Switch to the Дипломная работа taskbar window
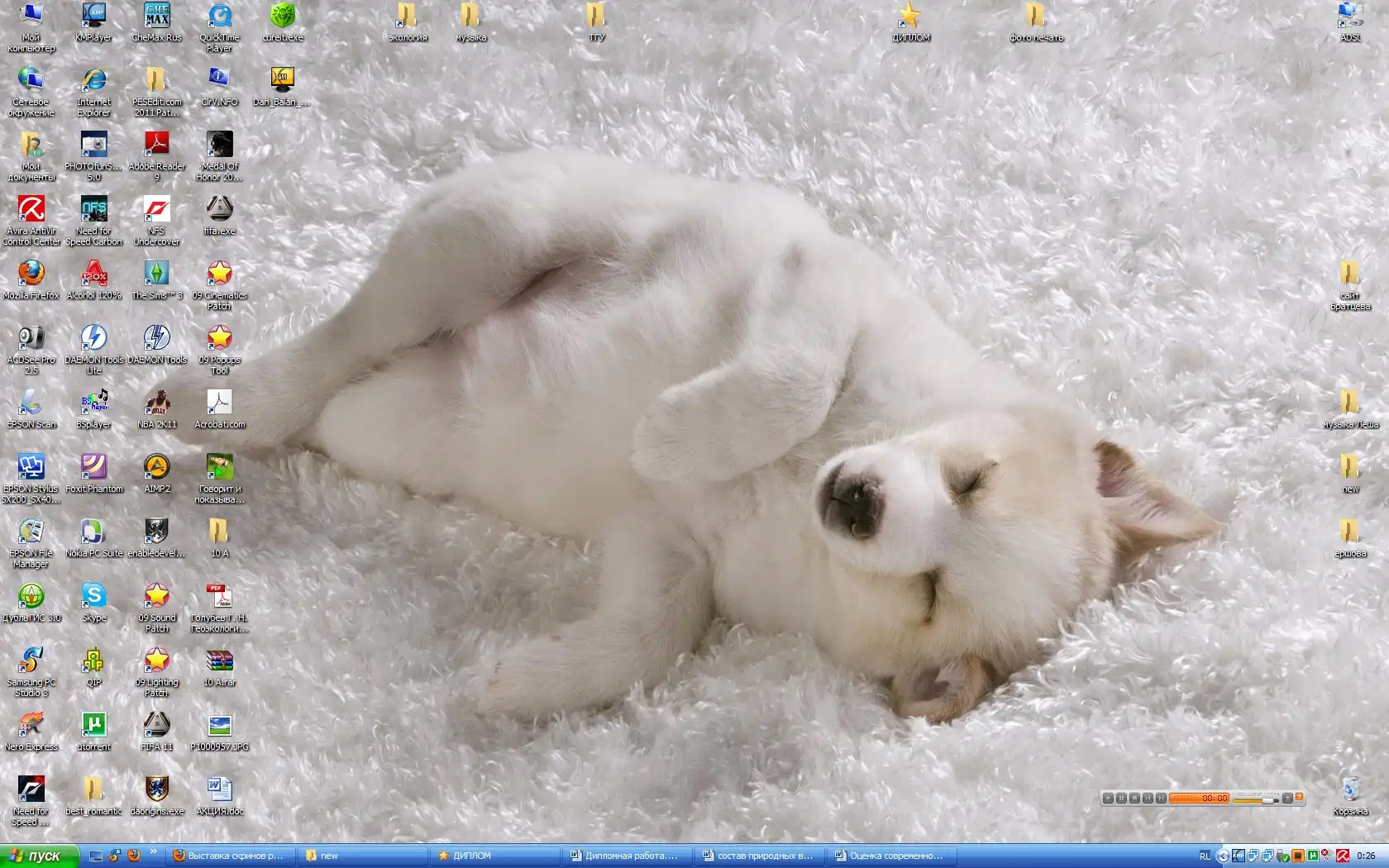This screenshot has width=1389, height=868. (624, 856)
